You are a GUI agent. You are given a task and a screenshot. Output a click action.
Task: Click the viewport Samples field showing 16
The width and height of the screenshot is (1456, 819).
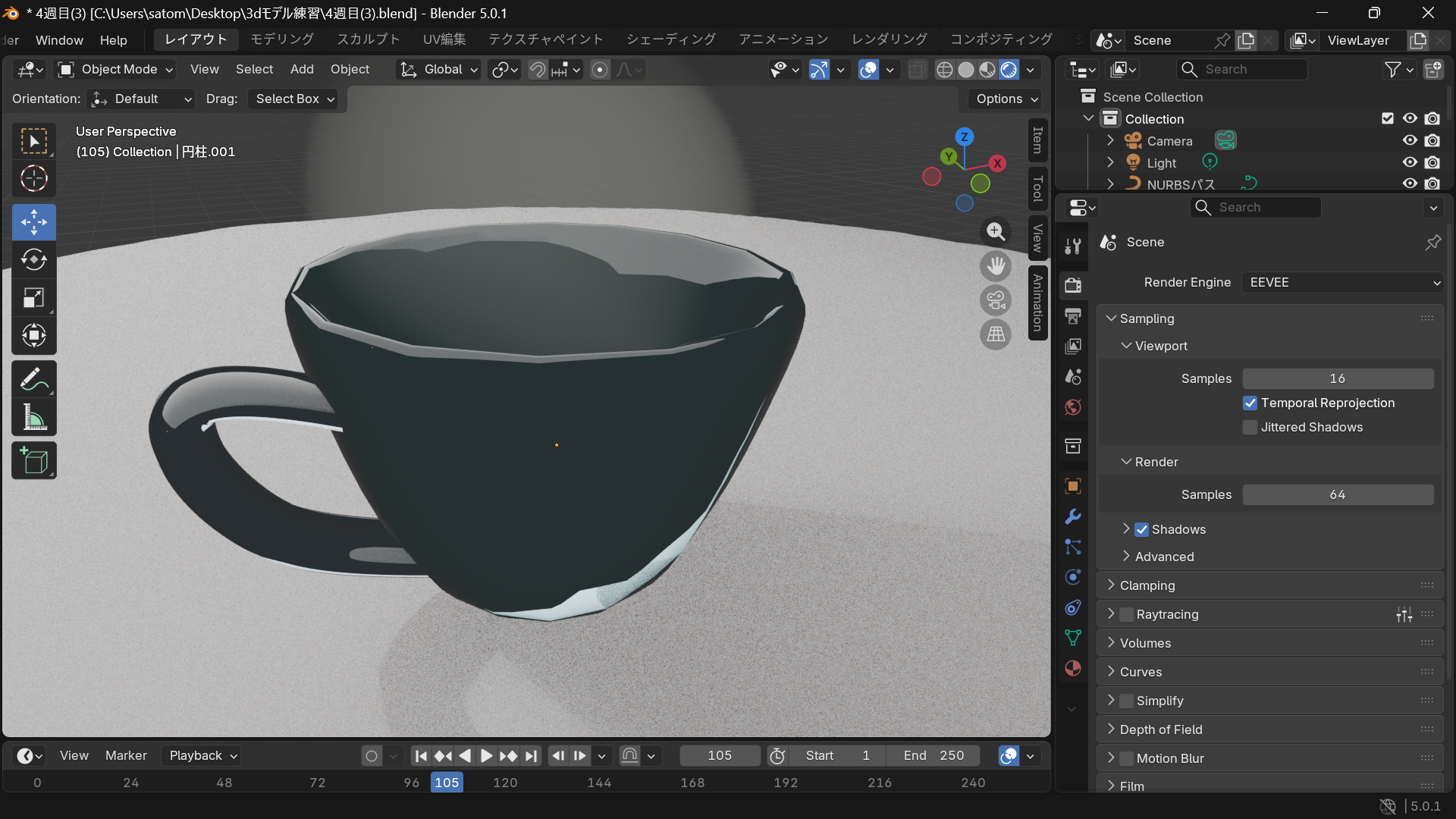[x=1337, y=378]
